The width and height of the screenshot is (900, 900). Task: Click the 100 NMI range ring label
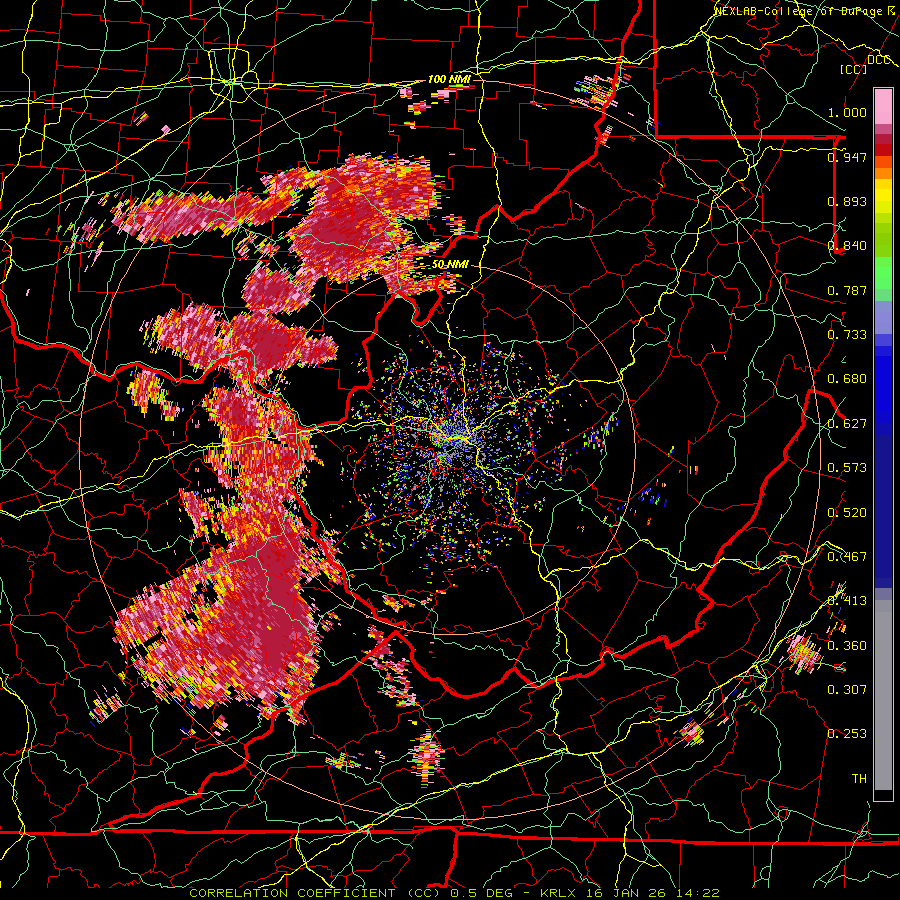[449, 79]
